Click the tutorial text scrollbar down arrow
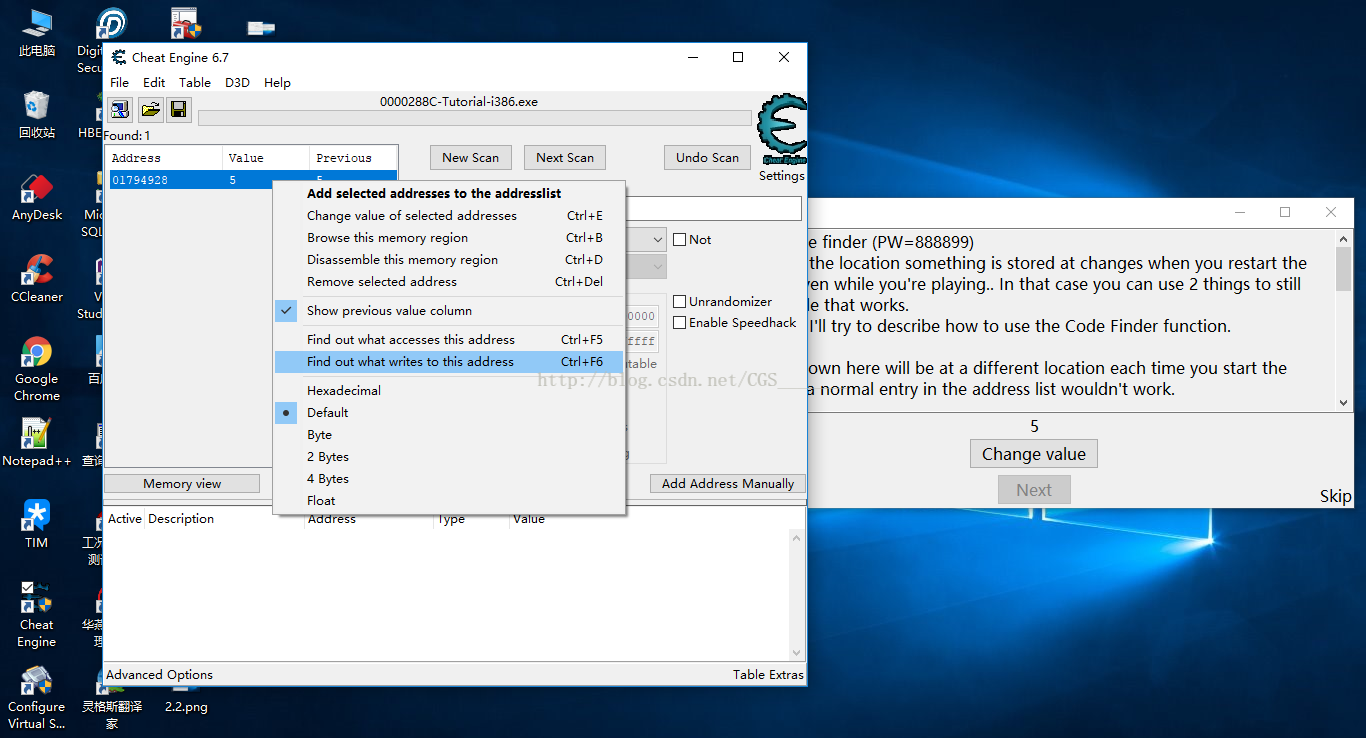Image resolution: width=1366 pixels, height=738 pixels. pos(1343,402)
